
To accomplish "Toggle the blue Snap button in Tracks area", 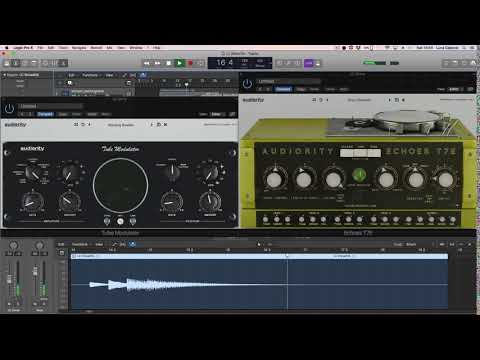I will tap(143, 75).
